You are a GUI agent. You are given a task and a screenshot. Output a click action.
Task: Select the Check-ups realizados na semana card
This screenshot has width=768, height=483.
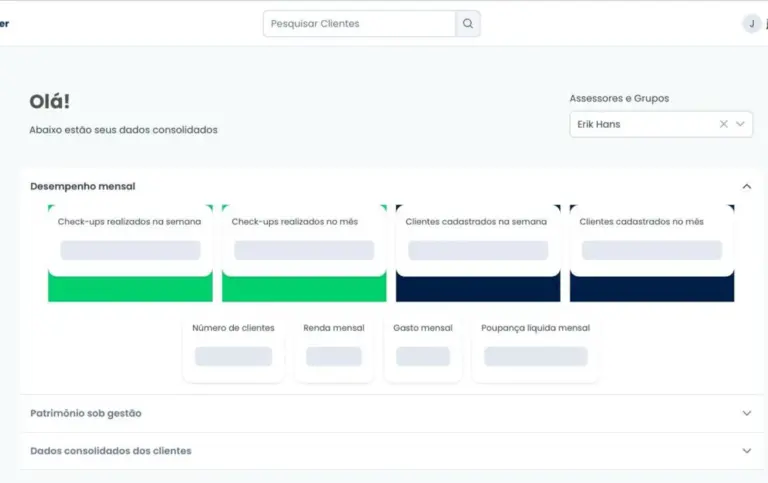130,241
